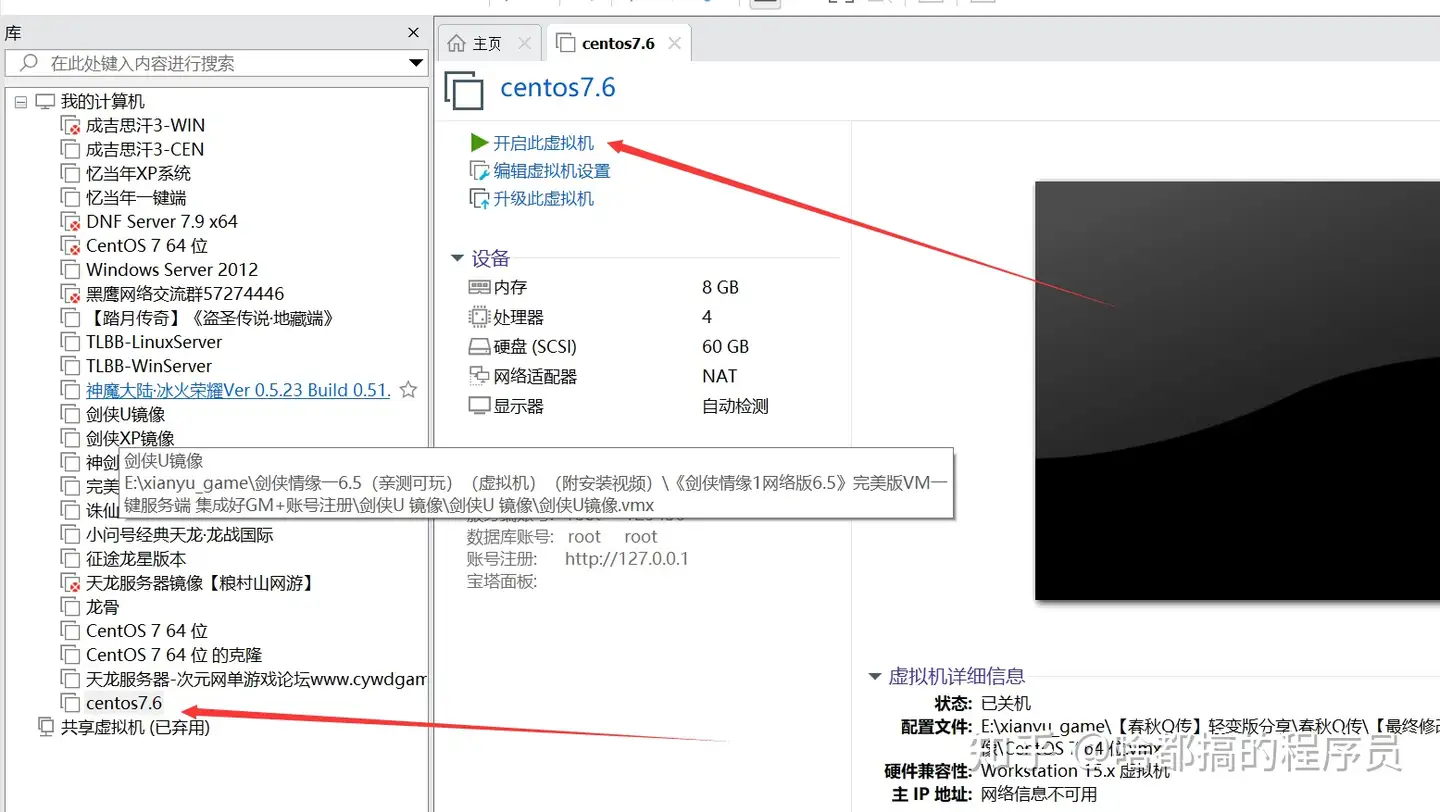Click the My Computer (我的计算机) monitor icon
This screenshot has width=1440, height=812.
(x=46, y=102)
